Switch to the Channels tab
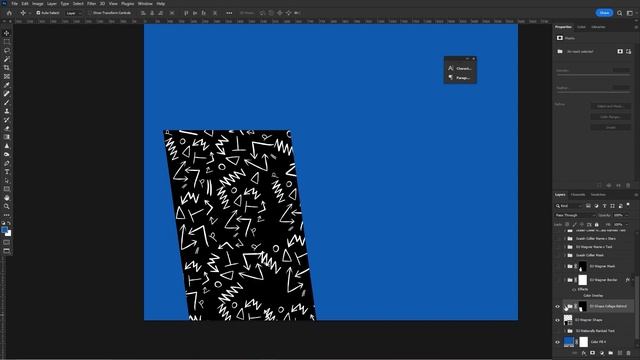640x360 pixels. pos(578,195)
